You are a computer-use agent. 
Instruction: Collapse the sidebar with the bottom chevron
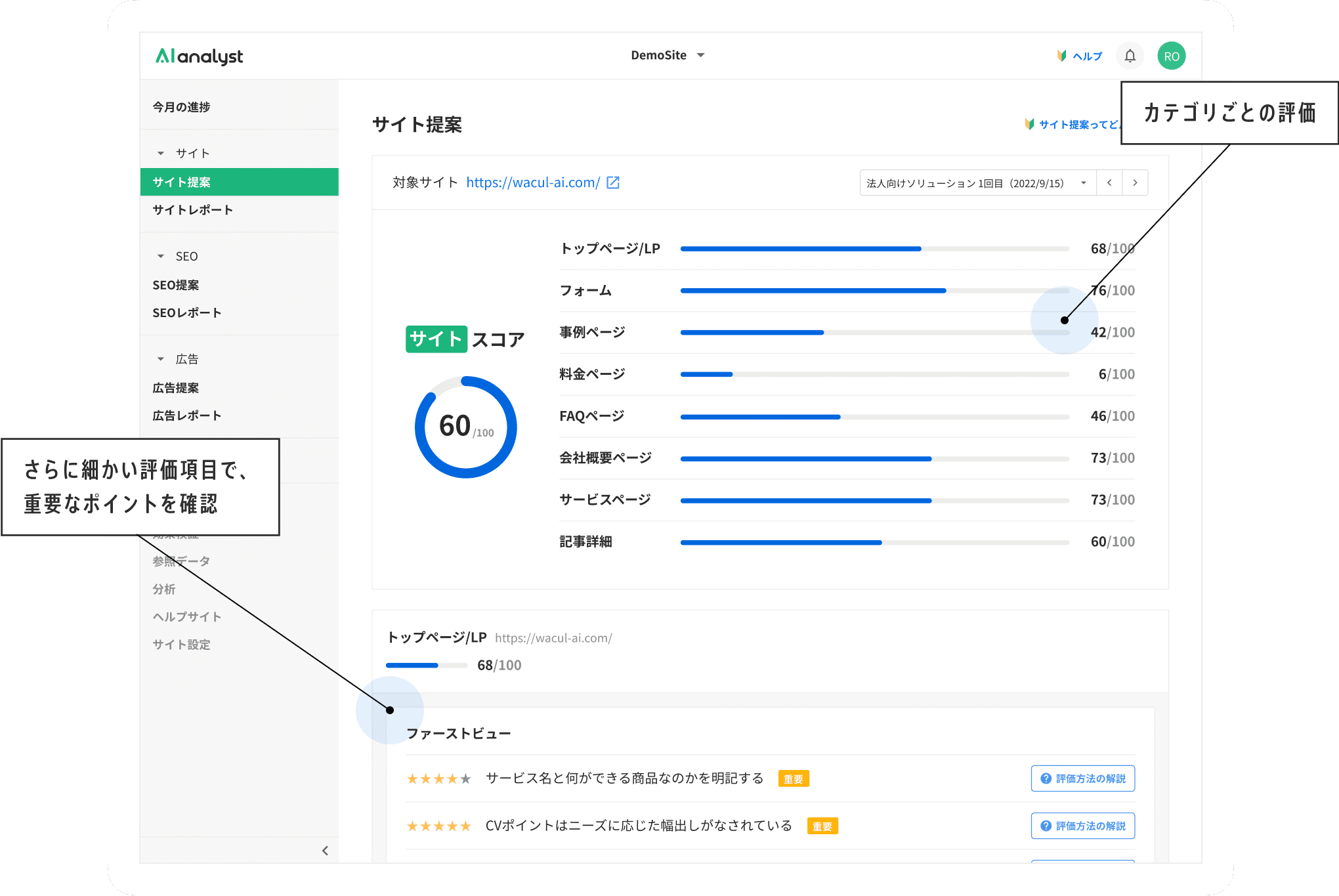pos(325,851)
